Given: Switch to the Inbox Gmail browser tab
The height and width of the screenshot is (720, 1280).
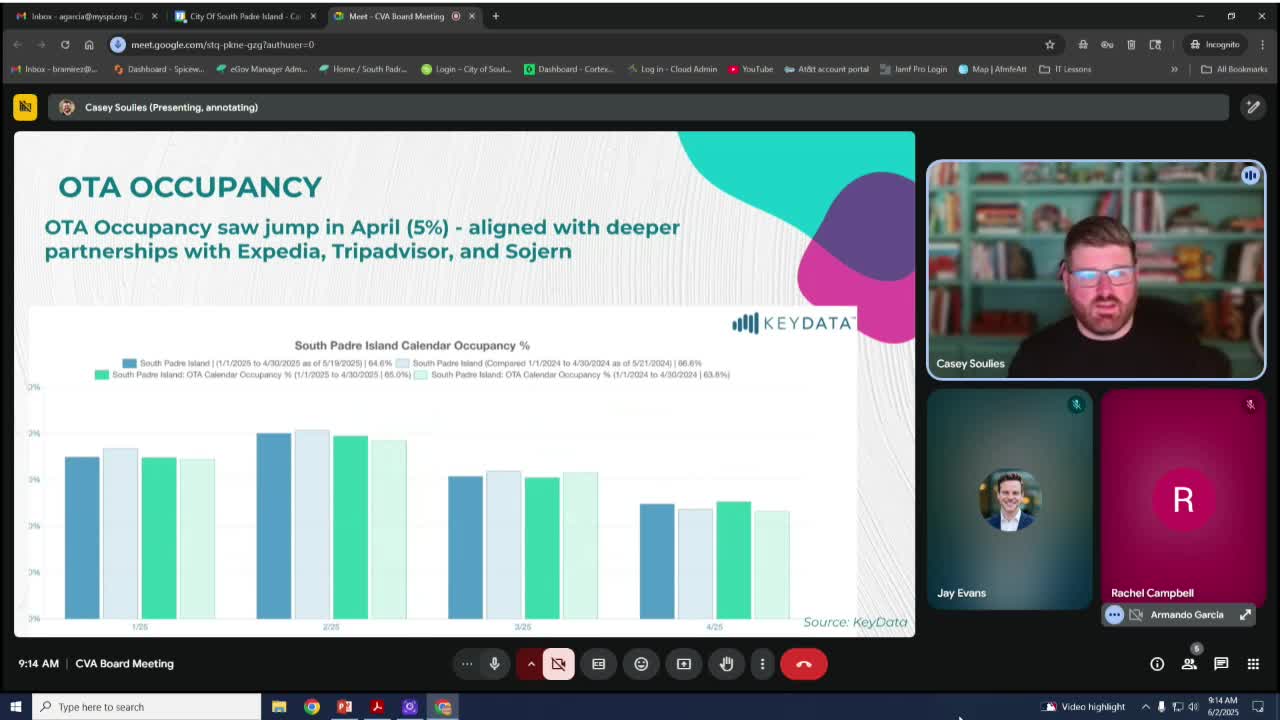Looking at the screenshot, I should (86, 16).
